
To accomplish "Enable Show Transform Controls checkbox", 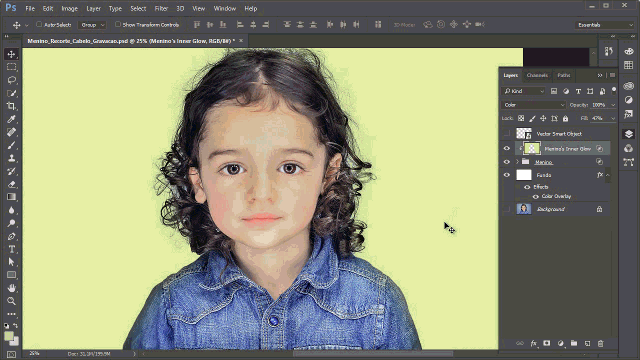I will (x=118, y=24).
